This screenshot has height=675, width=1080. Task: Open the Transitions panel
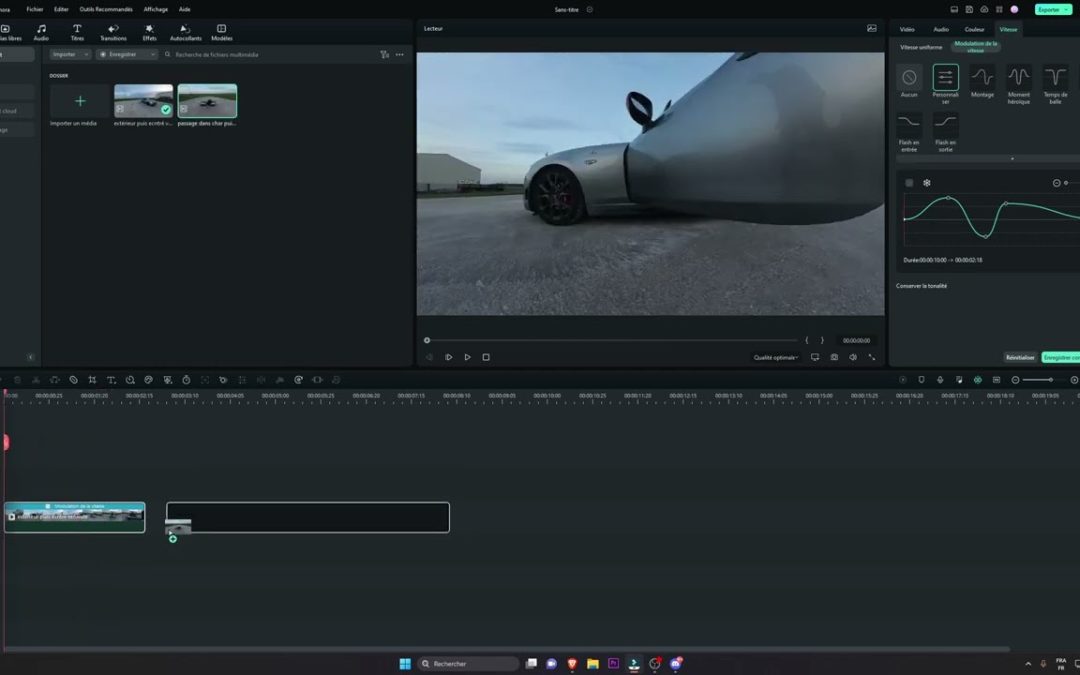click(114, 32)
